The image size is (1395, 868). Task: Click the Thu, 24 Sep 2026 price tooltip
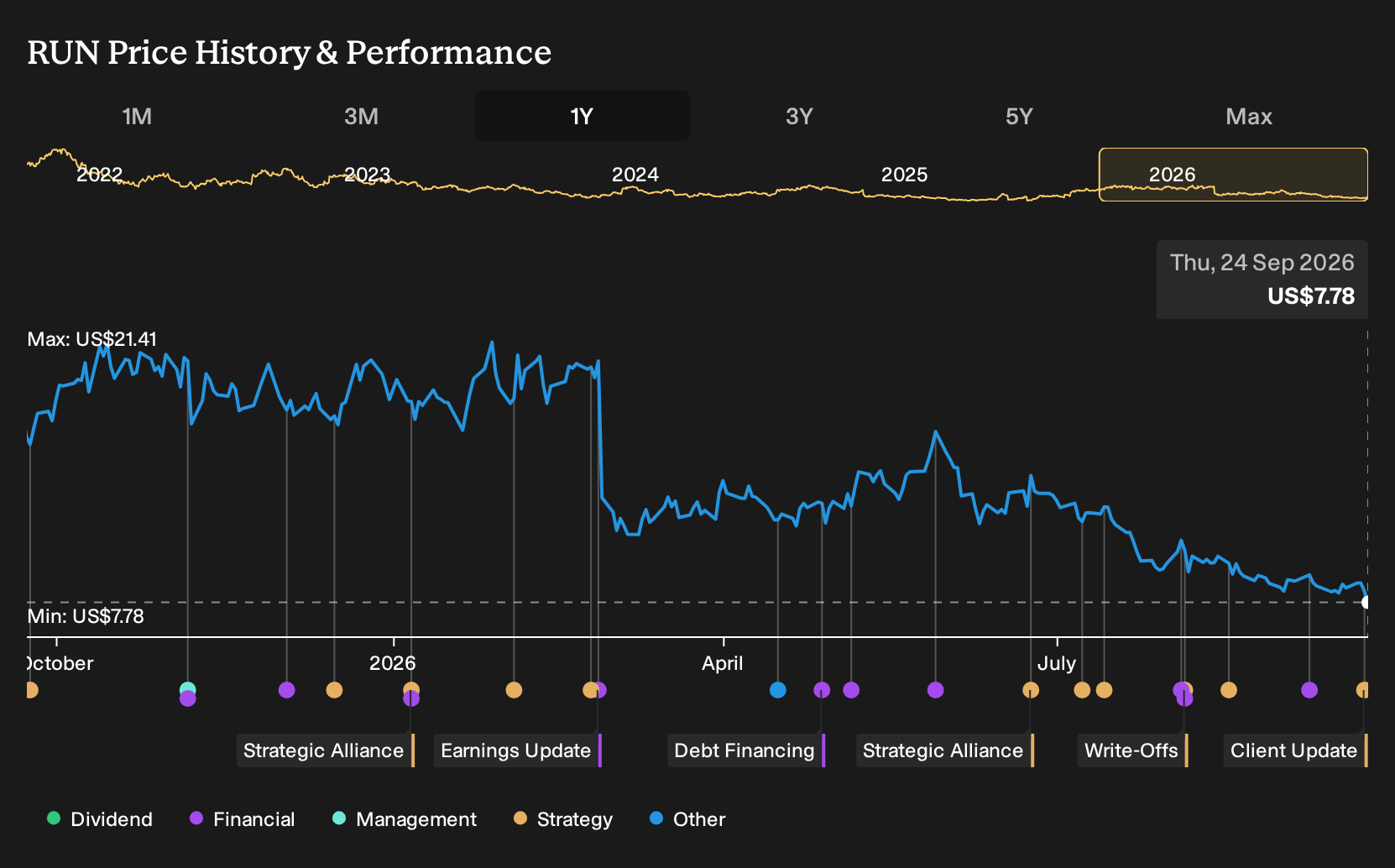[x=1262, y=280]
